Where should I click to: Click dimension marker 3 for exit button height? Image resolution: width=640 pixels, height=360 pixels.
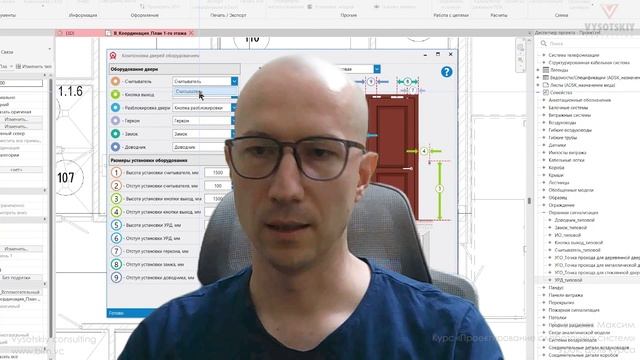[116, 199]
